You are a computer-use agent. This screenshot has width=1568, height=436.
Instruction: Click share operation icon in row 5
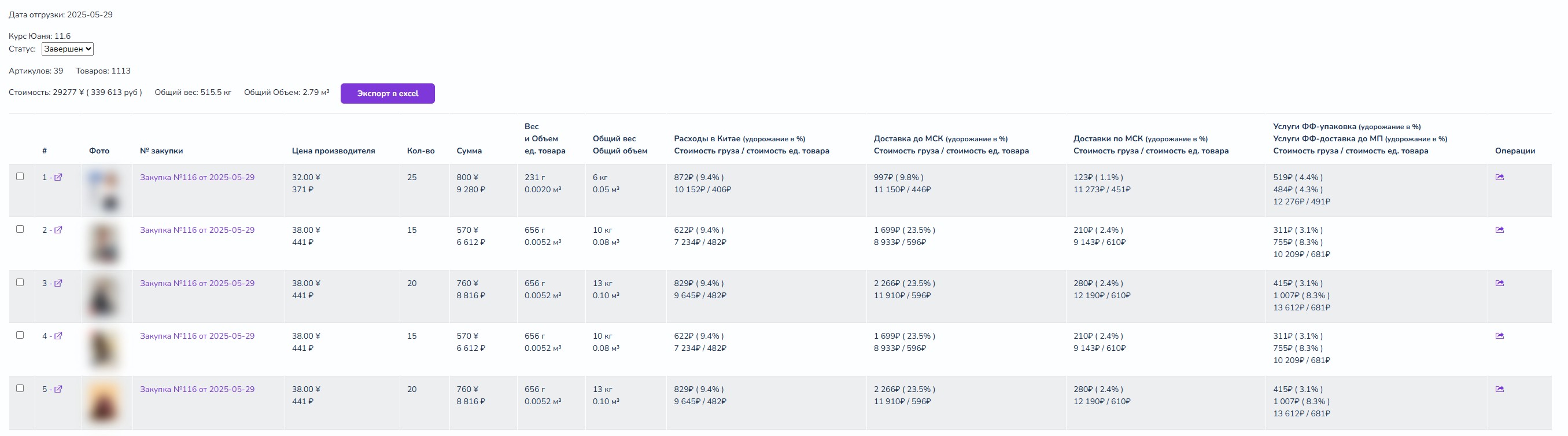(1499, 389)
